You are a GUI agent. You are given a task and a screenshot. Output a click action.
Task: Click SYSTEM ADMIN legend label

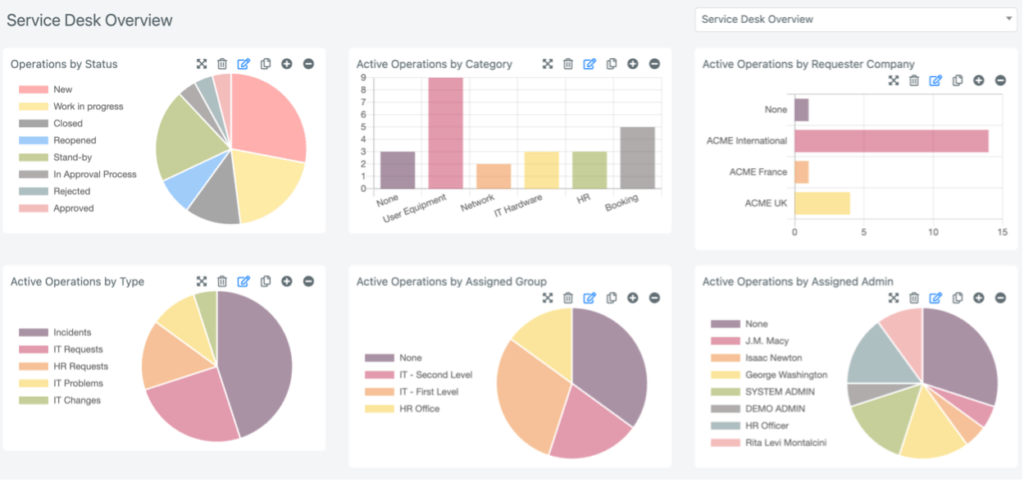[780, 392]
